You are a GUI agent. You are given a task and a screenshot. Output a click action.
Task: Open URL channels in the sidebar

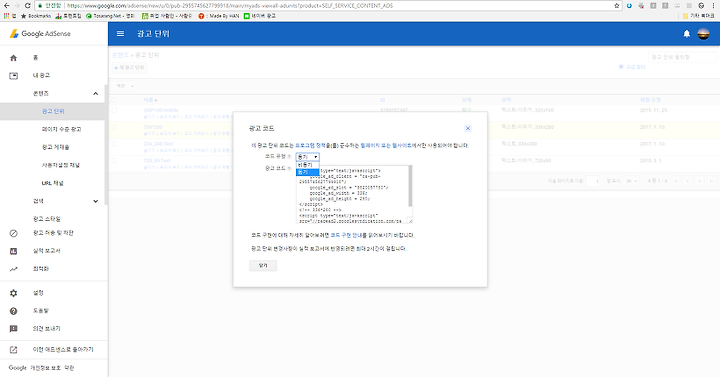coord(53,183)
